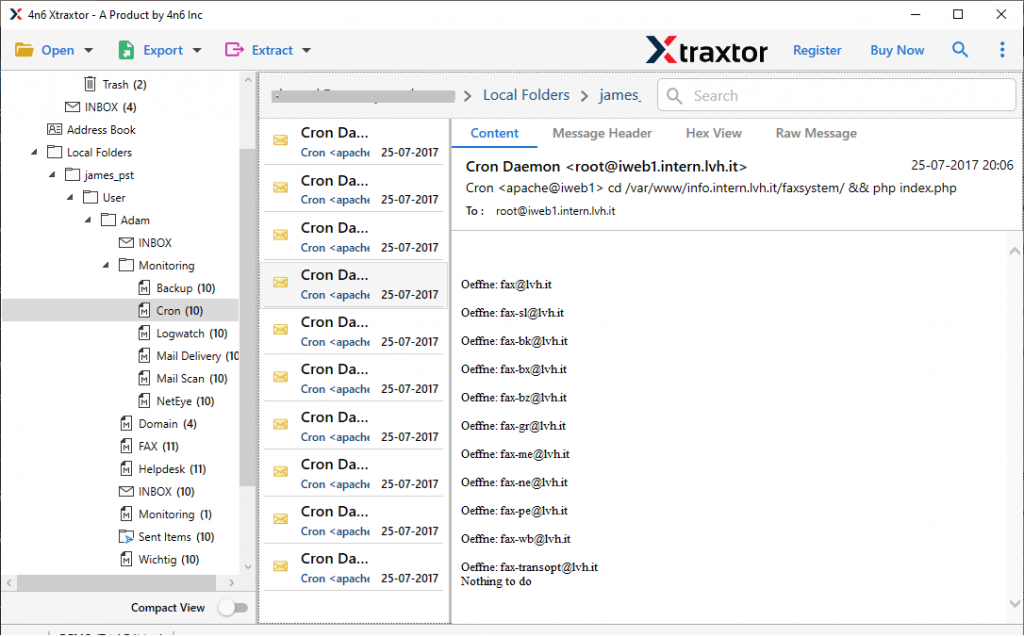
Task: Toggle the Compact View switch
Action: click(x=234, y=607)
